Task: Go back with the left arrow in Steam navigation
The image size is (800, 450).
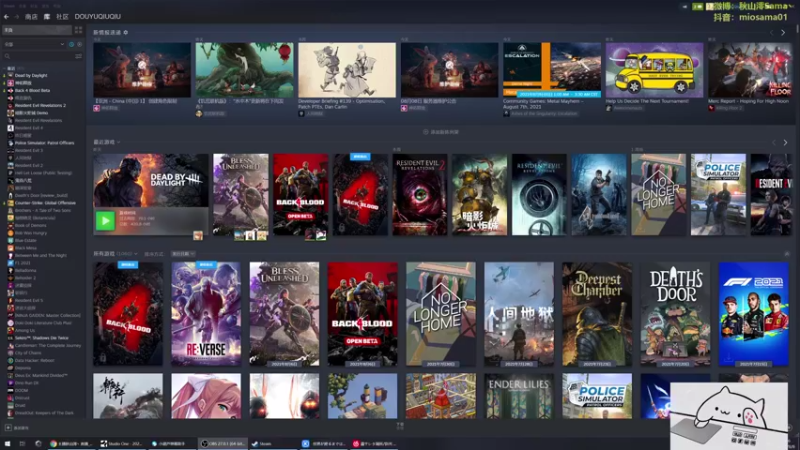Action: coord(7,17)
